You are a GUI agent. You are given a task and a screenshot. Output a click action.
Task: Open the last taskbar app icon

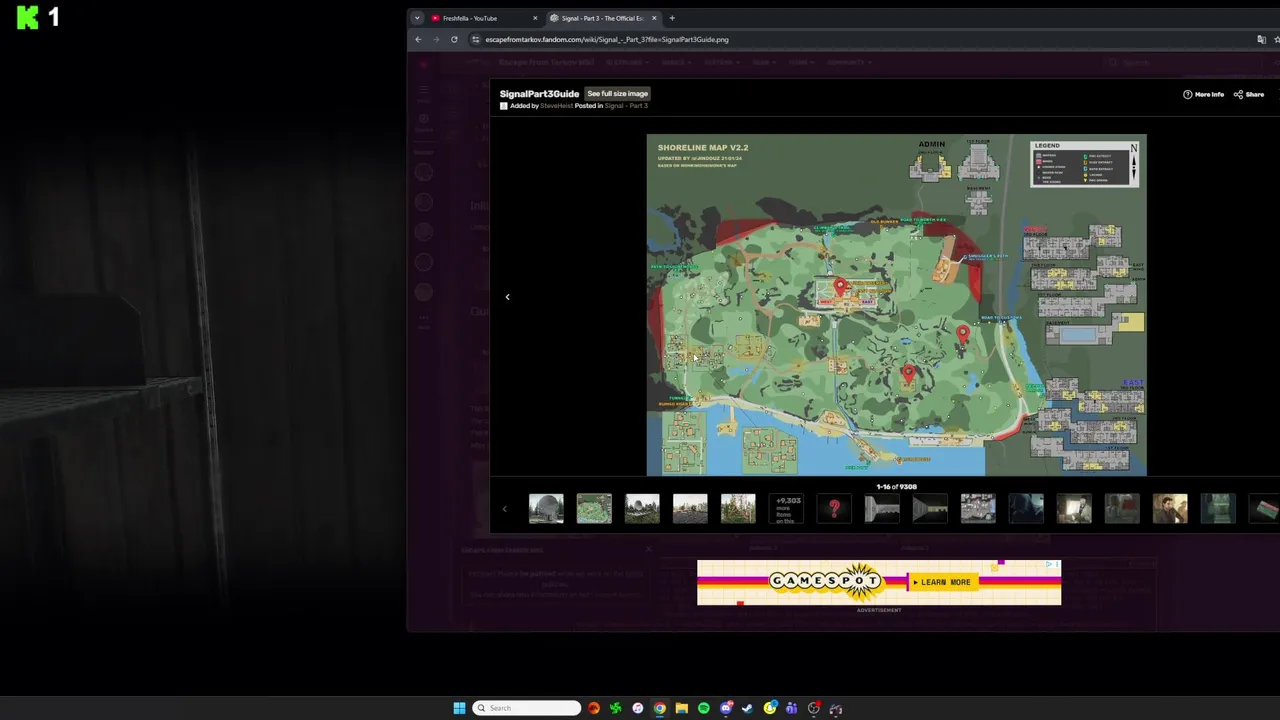click(x=836, y=708)
